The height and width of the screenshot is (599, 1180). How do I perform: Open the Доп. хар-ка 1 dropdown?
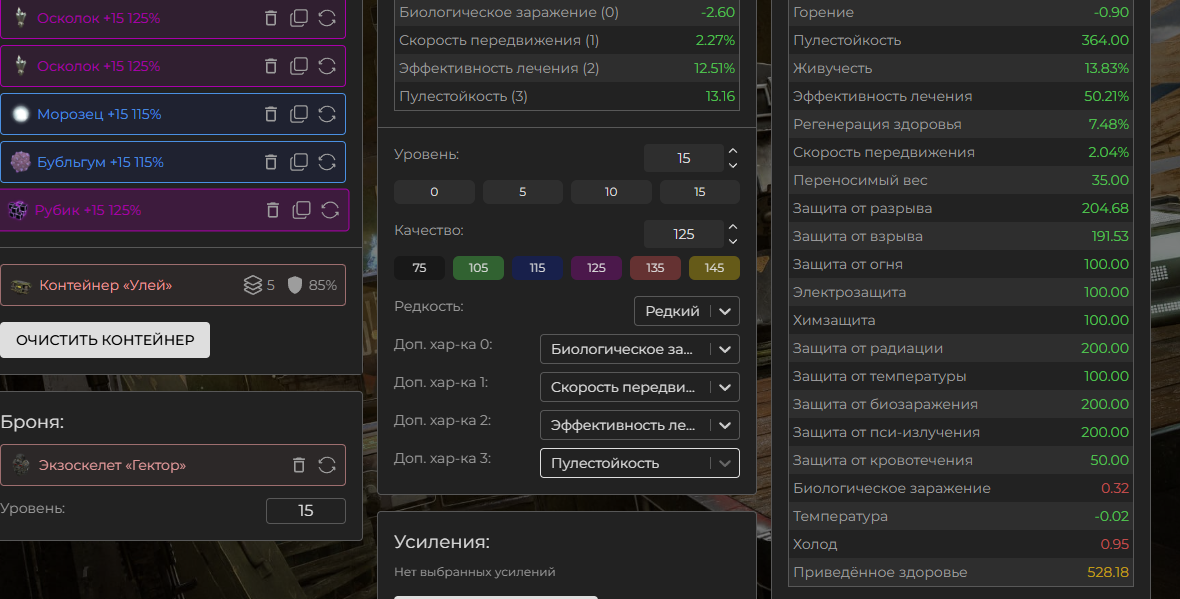click(x=640, y=387)
